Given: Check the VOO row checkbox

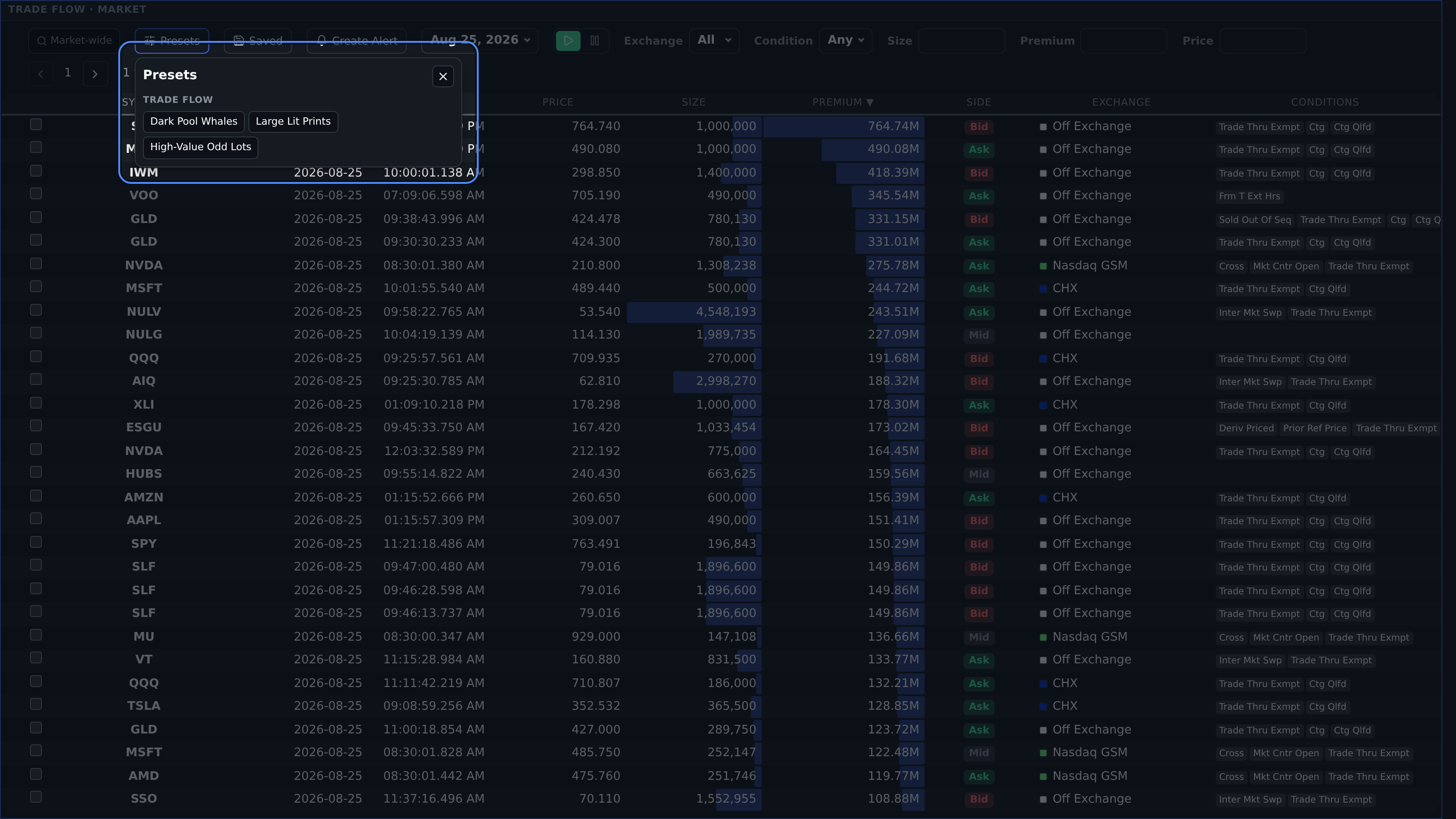Looking at the screenshot, I should click(35, 194).
